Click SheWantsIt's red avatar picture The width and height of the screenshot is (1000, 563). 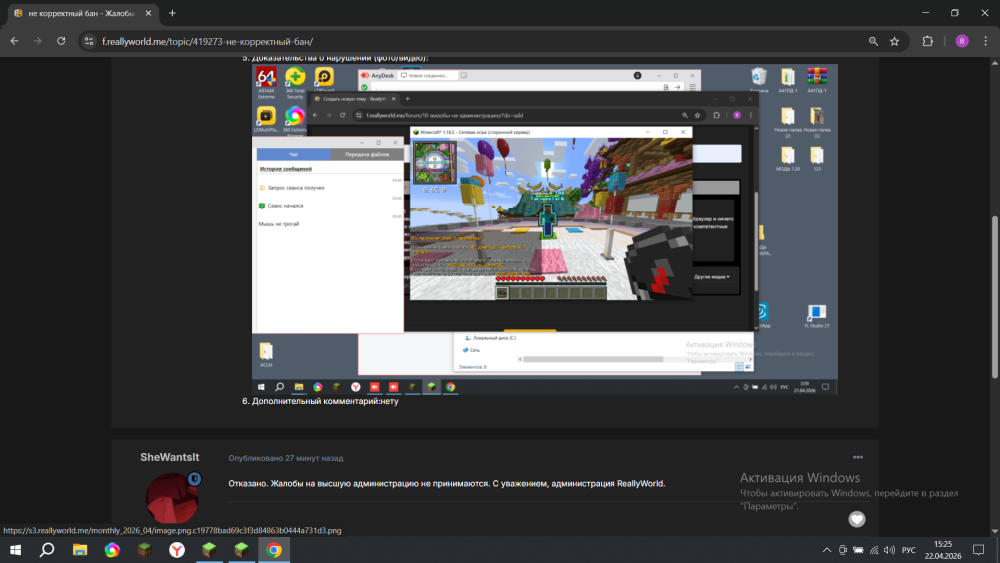[x=171, y=499]
